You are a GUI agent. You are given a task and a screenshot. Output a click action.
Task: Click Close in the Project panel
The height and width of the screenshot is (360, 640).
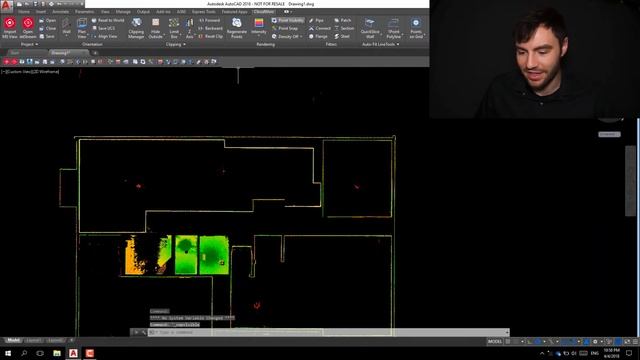point(48,28)
